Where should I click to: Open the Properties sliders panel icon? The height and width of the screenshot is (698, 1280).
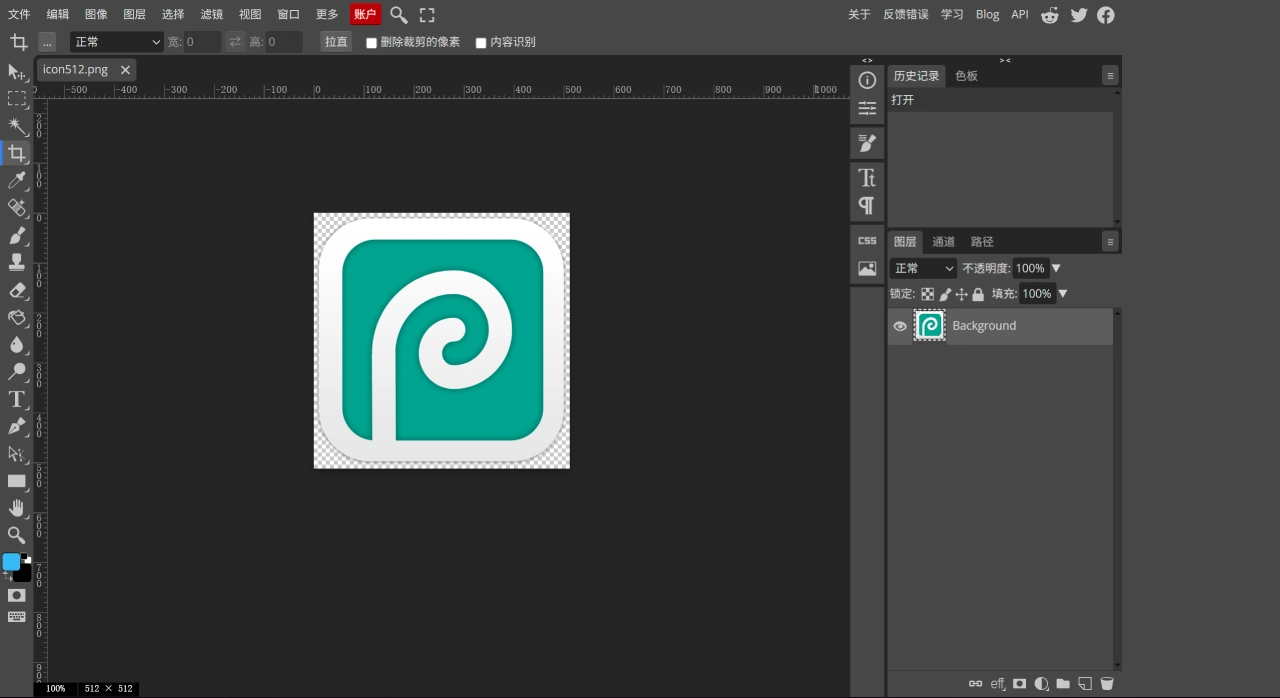[867, 107]
